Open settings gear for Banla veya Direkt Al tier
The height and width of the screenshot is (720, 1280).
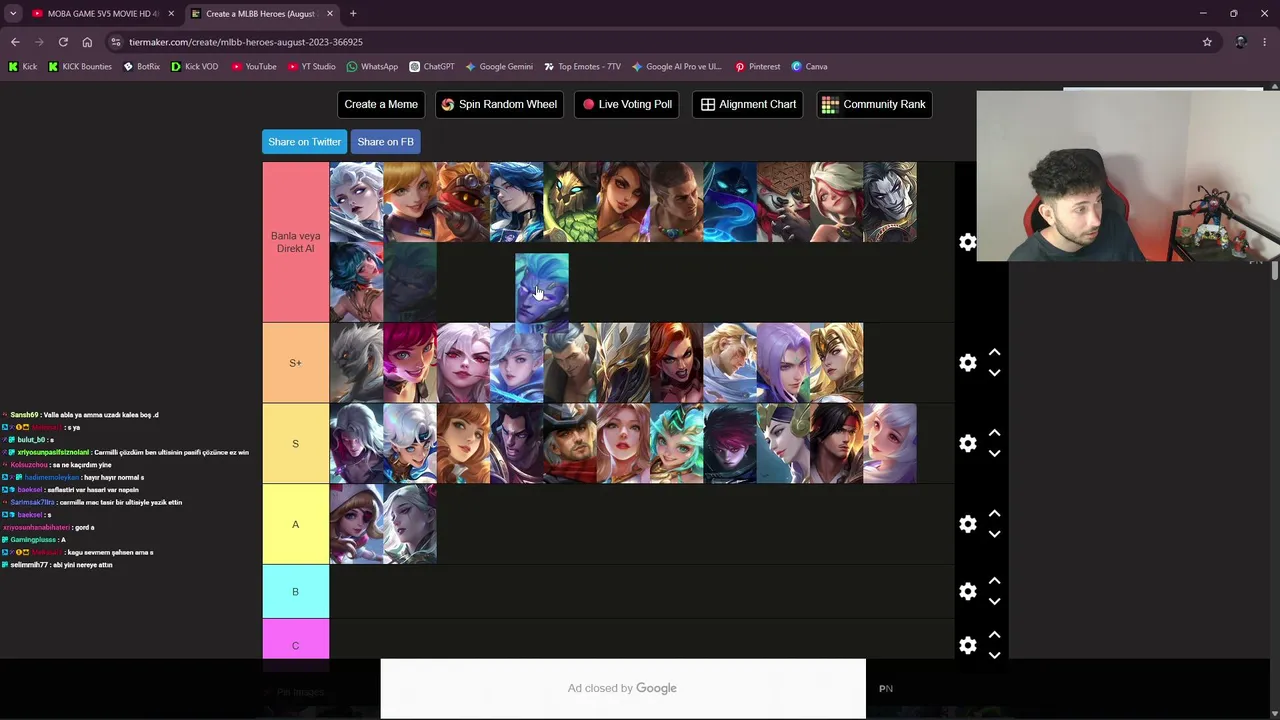pos(967,242)
